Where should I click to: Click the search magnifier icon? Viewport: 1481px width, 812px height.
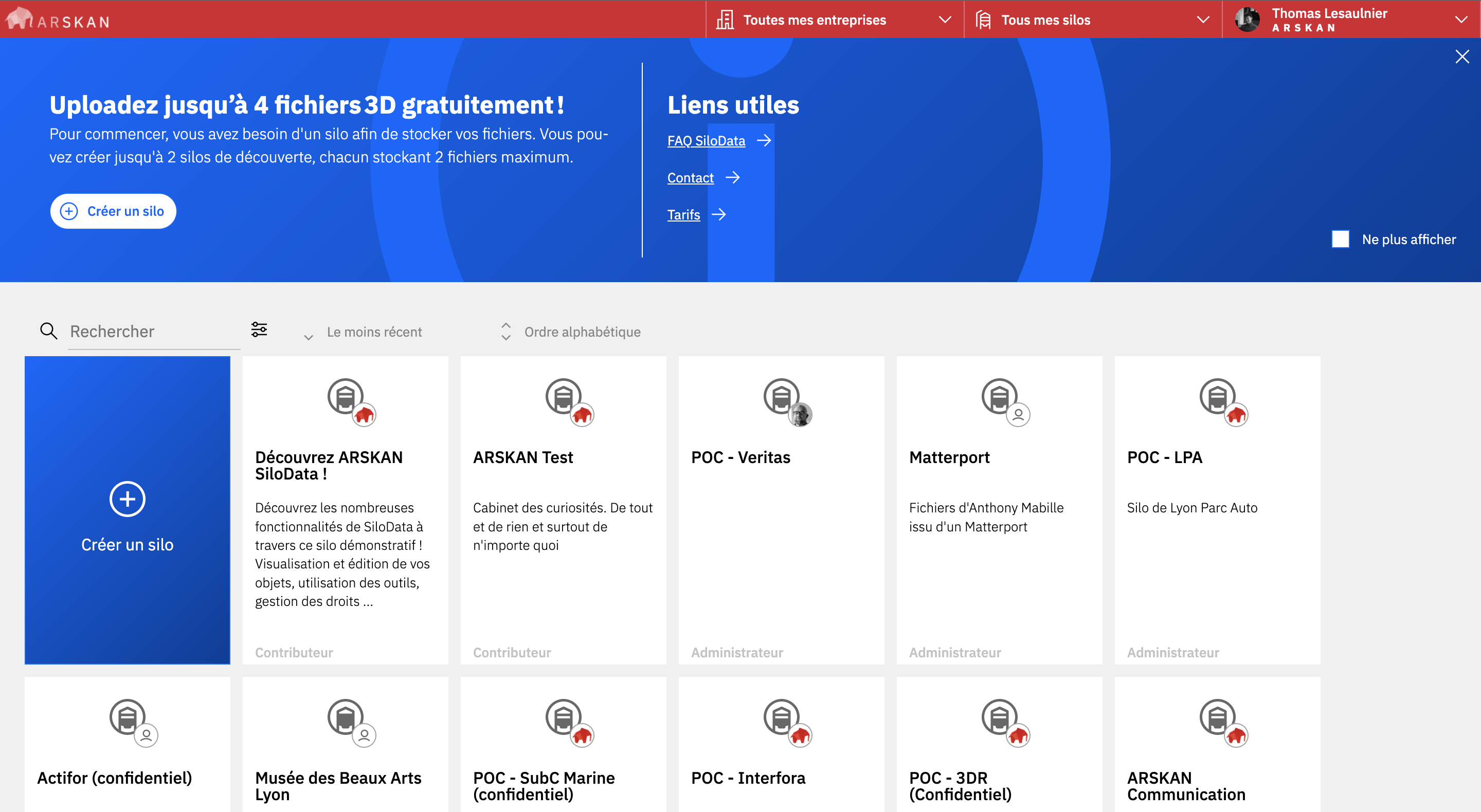click(48, 331)
